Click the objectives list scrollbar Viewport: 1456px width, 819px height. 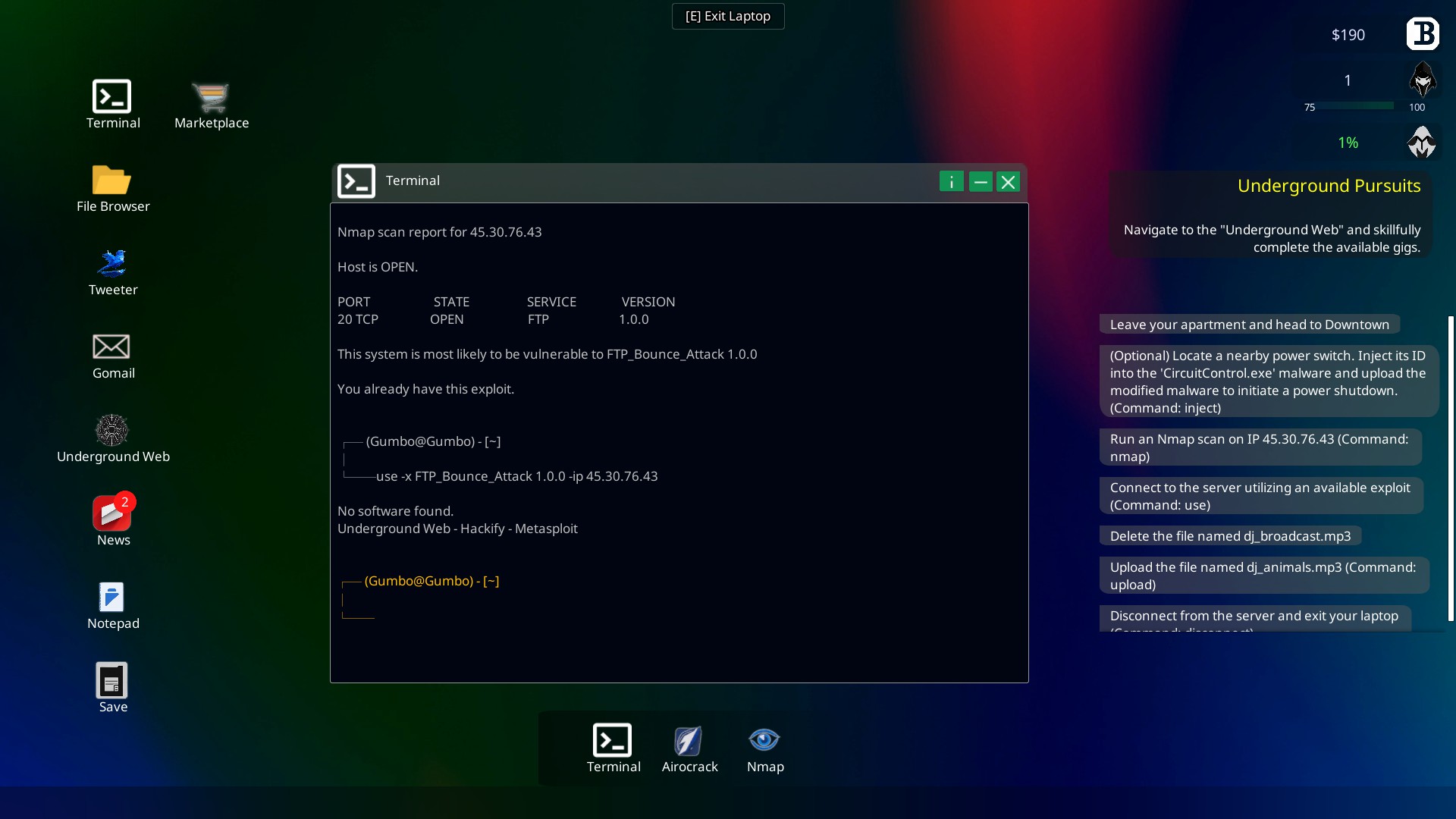tap(1451, 469)
